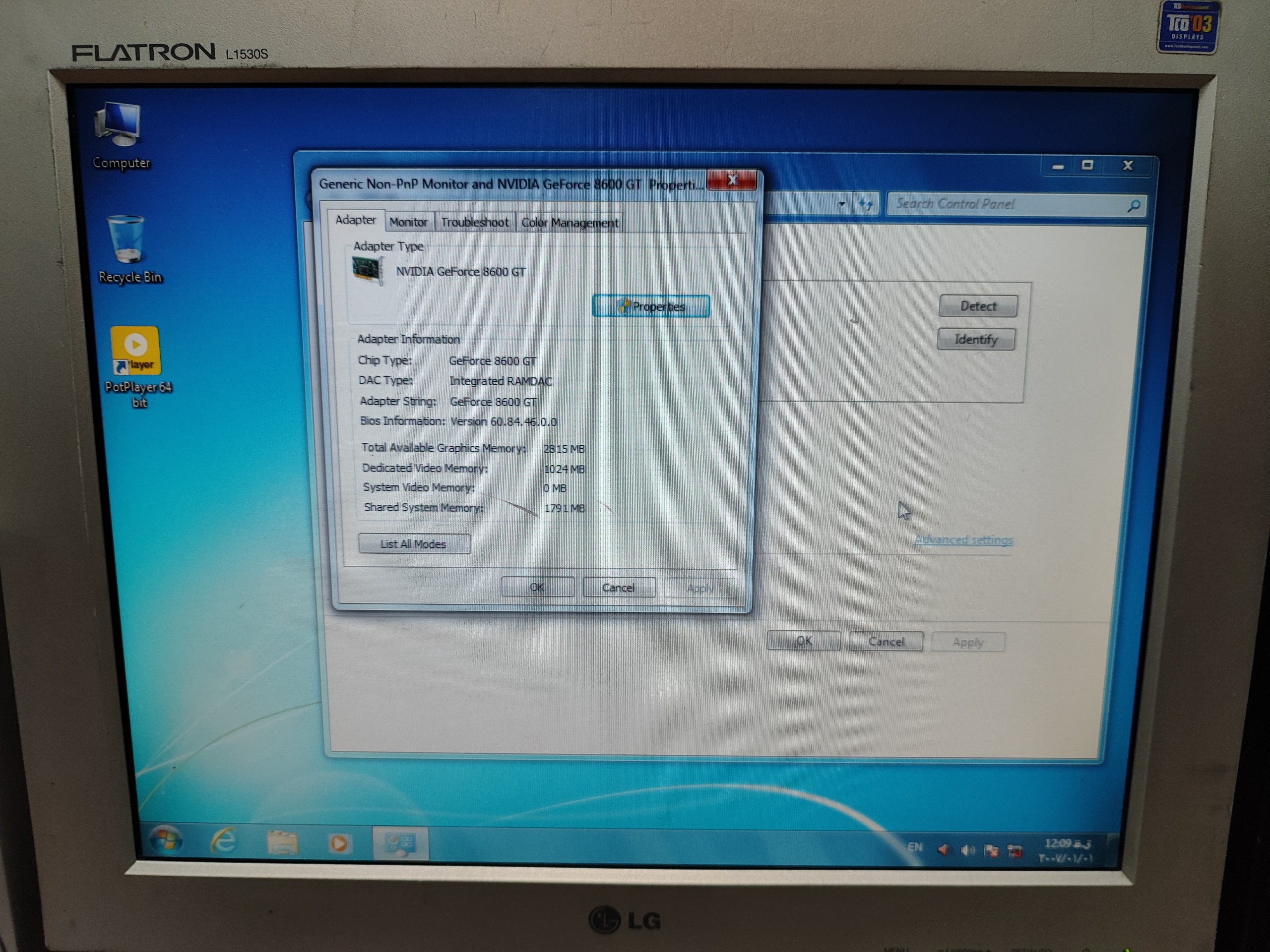Click OK in Screen Resolution window
This screenshot has height=952, width=1270.
(804, 641)
